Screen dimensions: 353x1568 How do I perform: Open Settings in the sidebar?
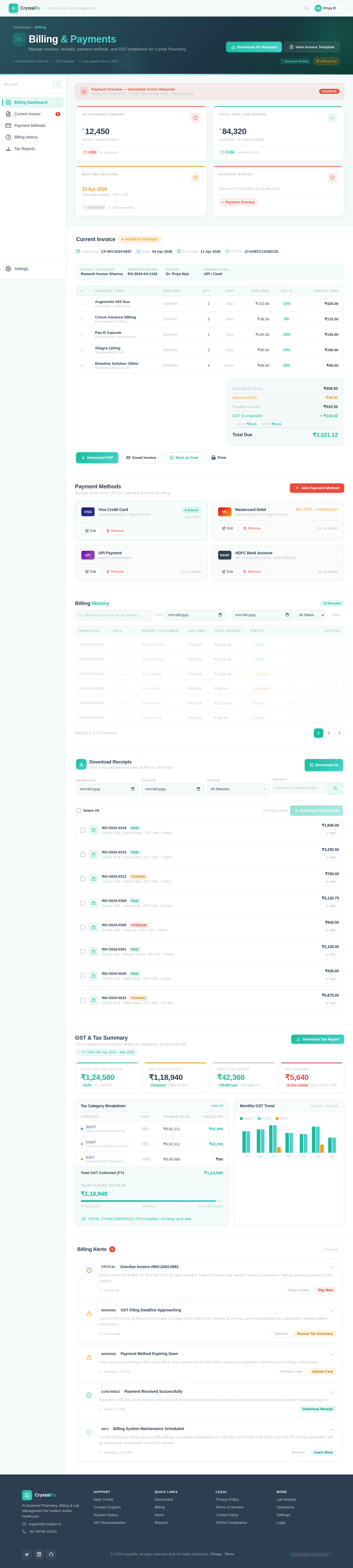(x=33, y=268)
